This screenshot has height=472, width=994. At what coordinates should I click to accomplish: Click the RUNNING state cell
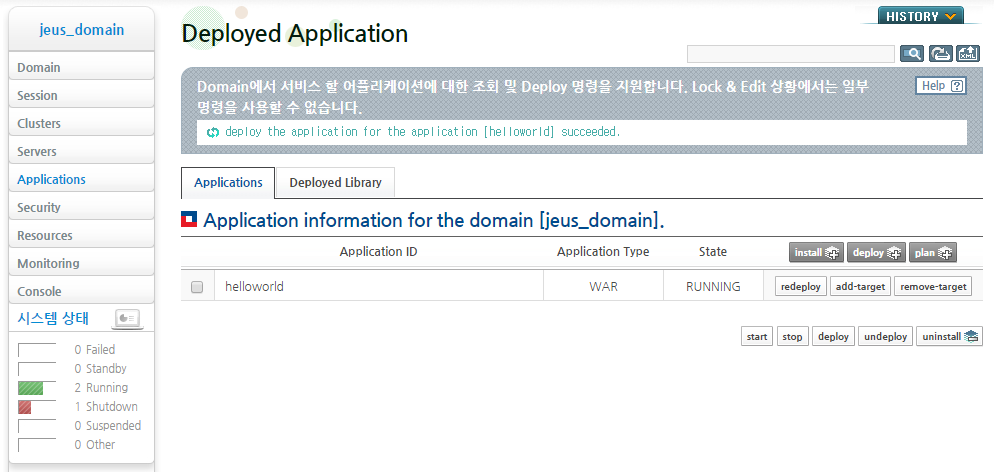point(713,286)
